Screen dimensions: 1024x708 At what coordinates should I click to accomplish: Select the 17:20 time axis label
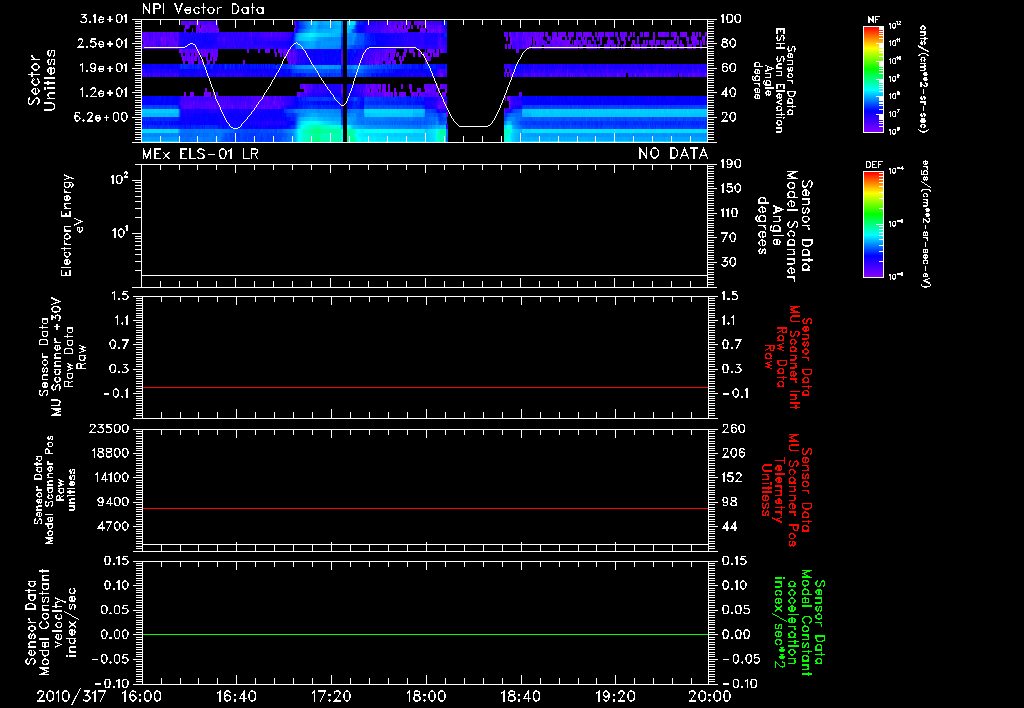[331, 696]
